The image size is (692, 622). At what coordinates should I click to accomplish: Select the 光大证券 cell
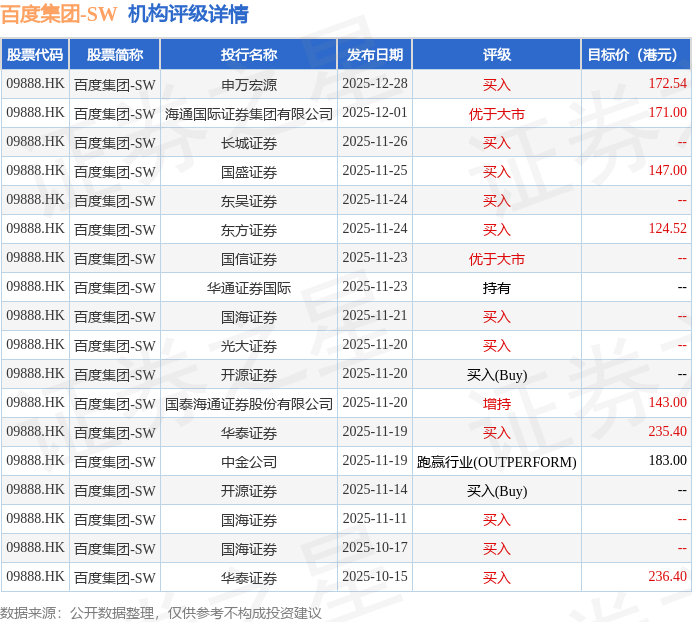[249, 346]
